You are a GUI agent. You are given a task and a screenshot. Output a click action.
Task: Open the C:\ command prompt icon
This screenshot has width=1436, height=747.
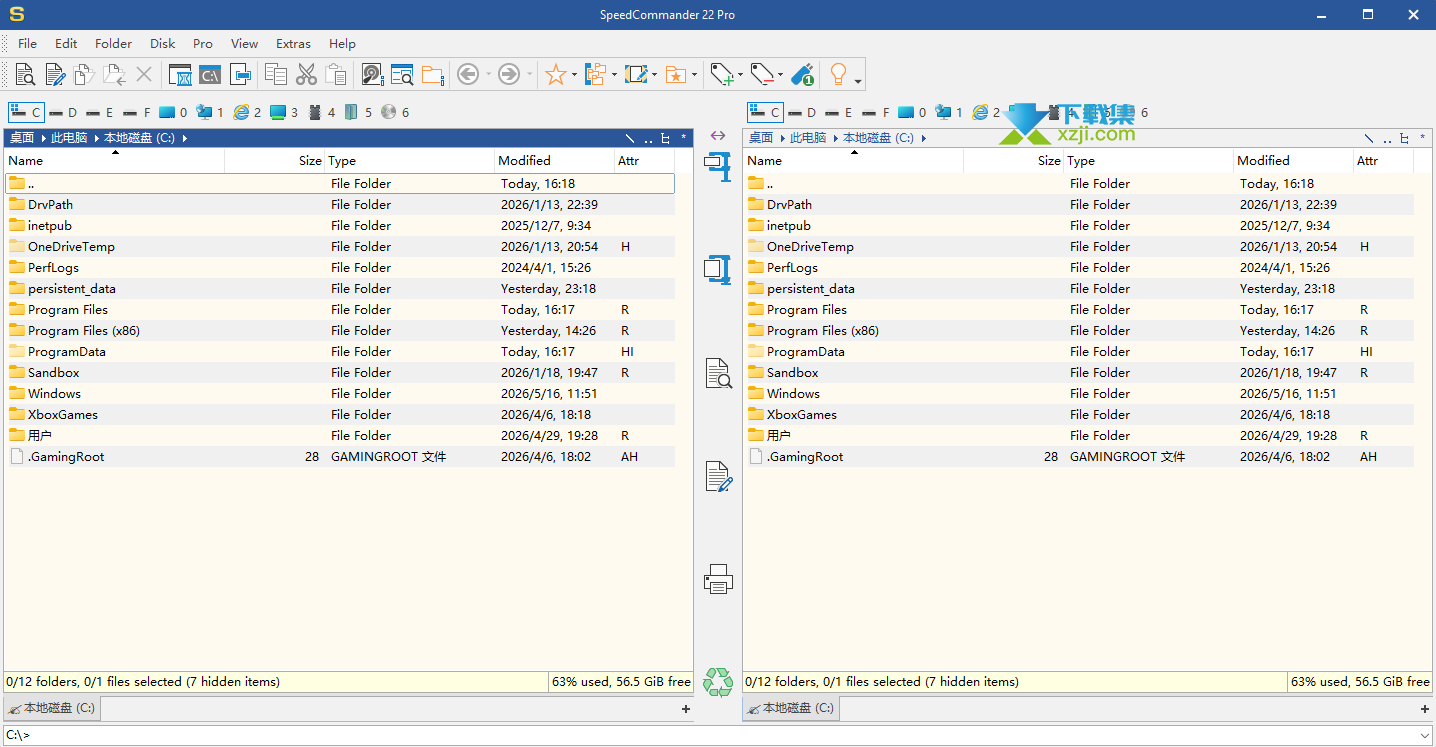[x=210, y=74]
